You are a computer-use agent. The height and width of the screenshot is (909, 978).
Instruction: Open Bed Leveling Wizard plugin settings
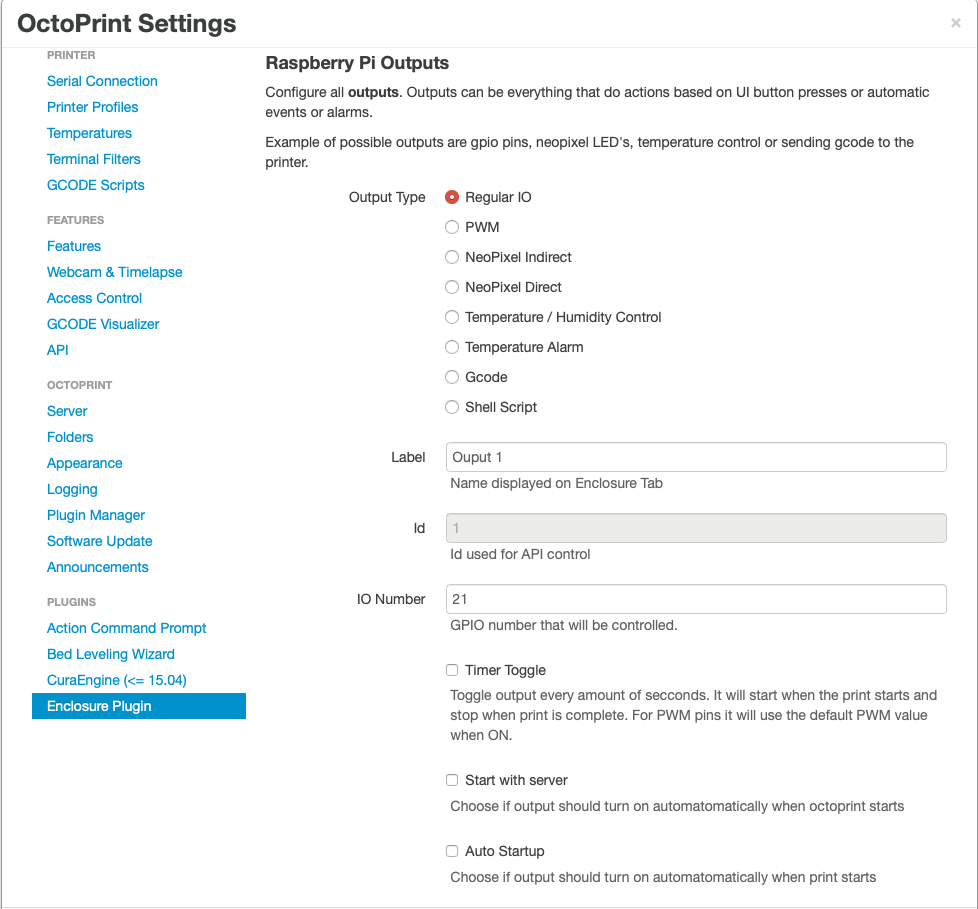tap(111, 654)
